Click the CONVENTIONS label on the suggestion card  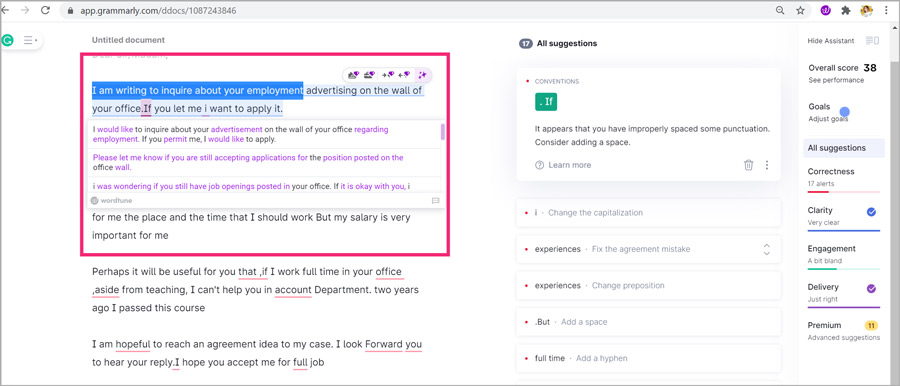pyautogui.click(x=556, y=82)
